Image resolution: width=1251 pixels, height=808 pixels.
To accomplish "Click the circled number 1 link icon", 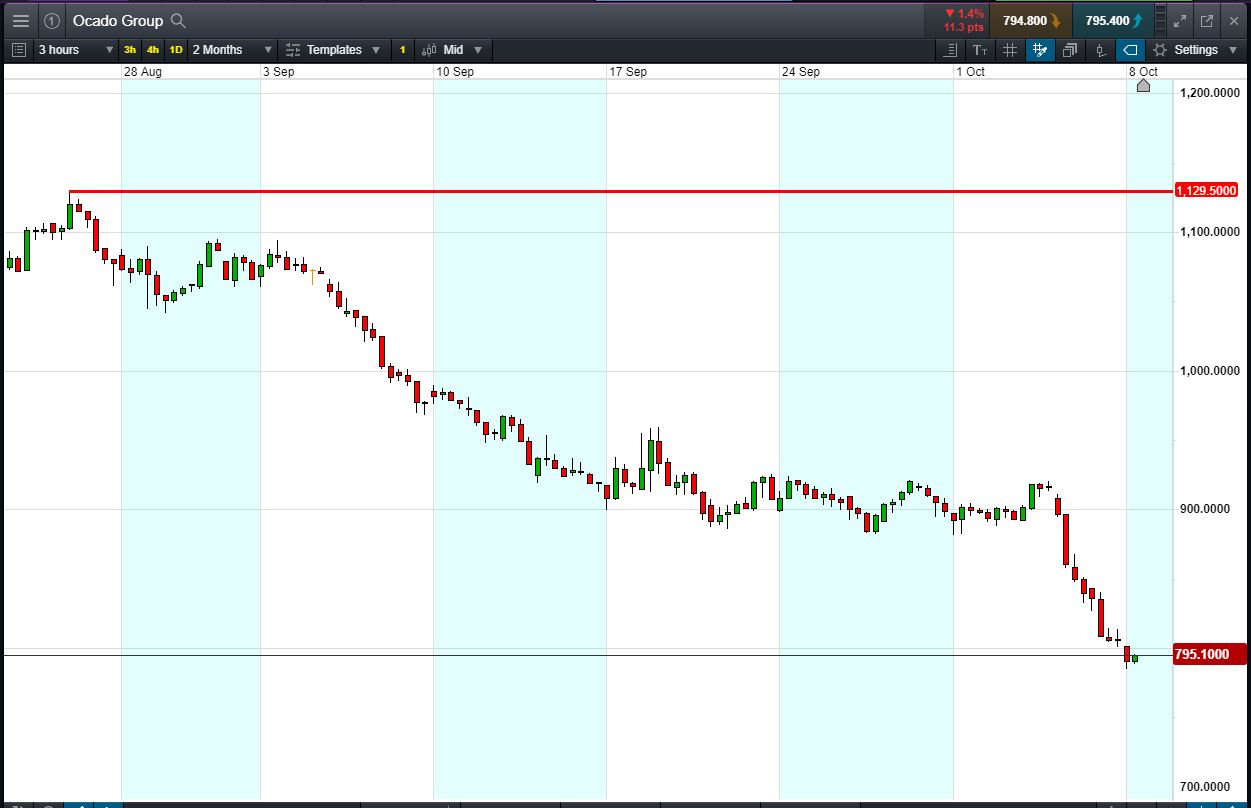I will (52, 20).
